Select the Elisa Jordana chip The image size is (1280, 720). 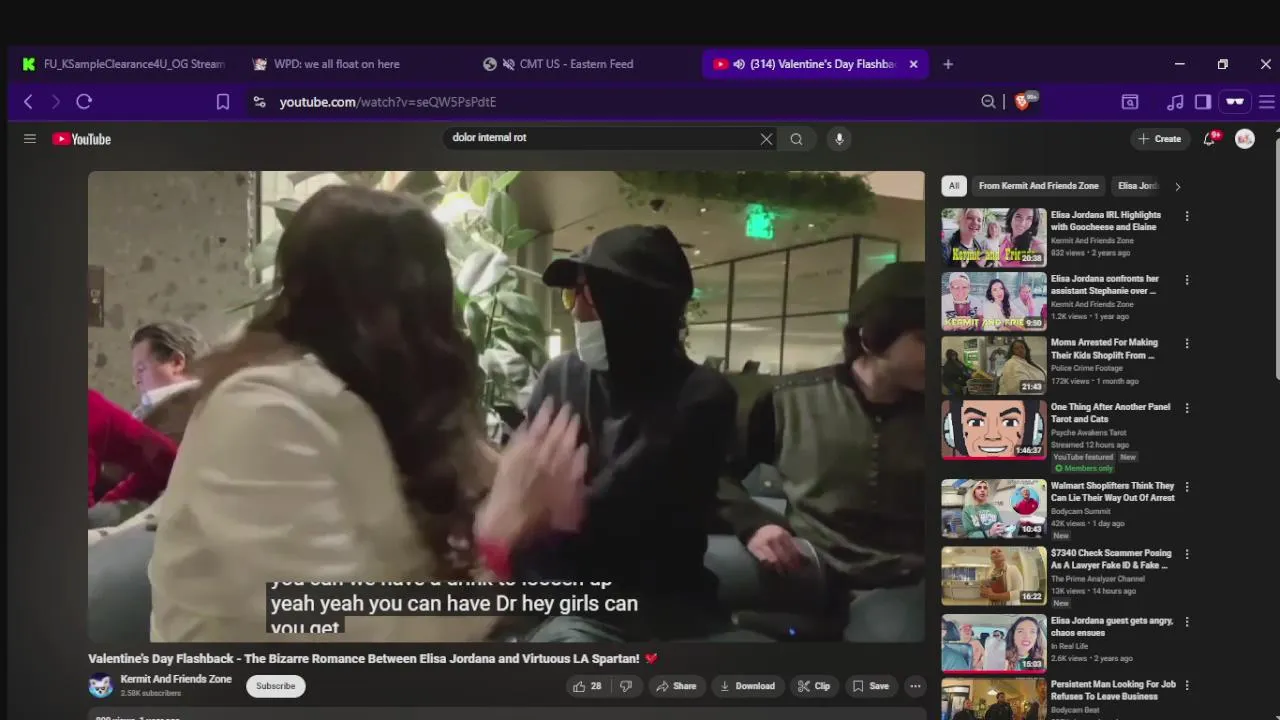[x=1138, y=186]
